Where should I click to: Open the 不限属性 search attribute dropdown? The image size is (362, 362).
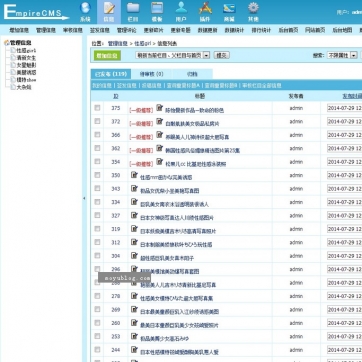(x=342, y=55)
